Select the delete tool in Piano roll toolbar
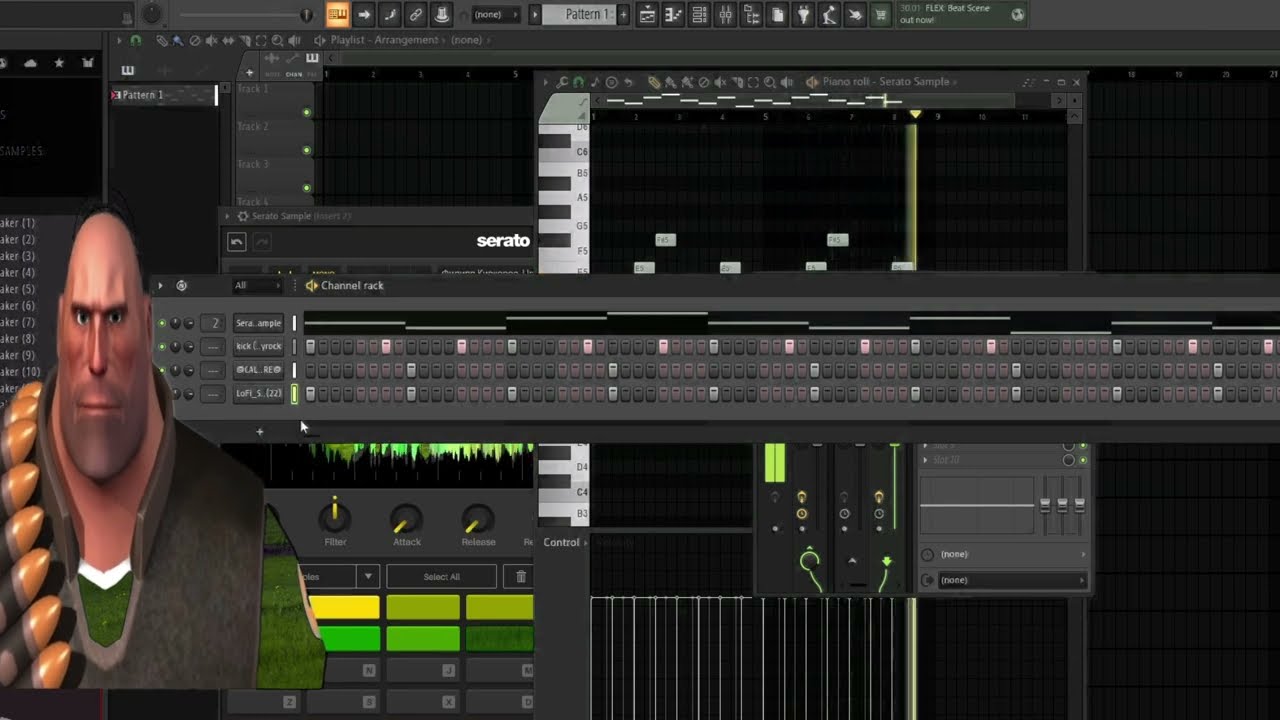The image size is (1280, 720). (x=703, y=82)
